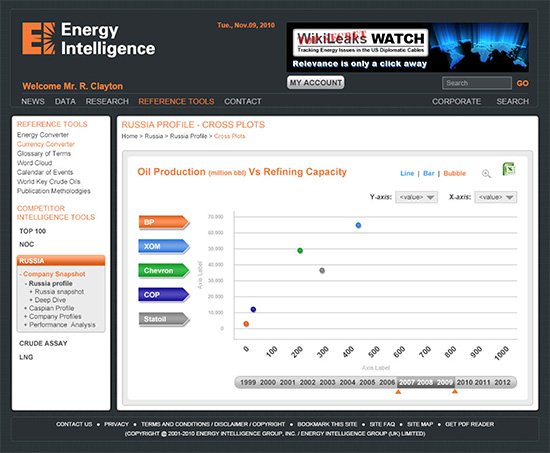Toggle the Chevron series arrow
Viewport: 550px width, 453px height.
tap(164, 271)
